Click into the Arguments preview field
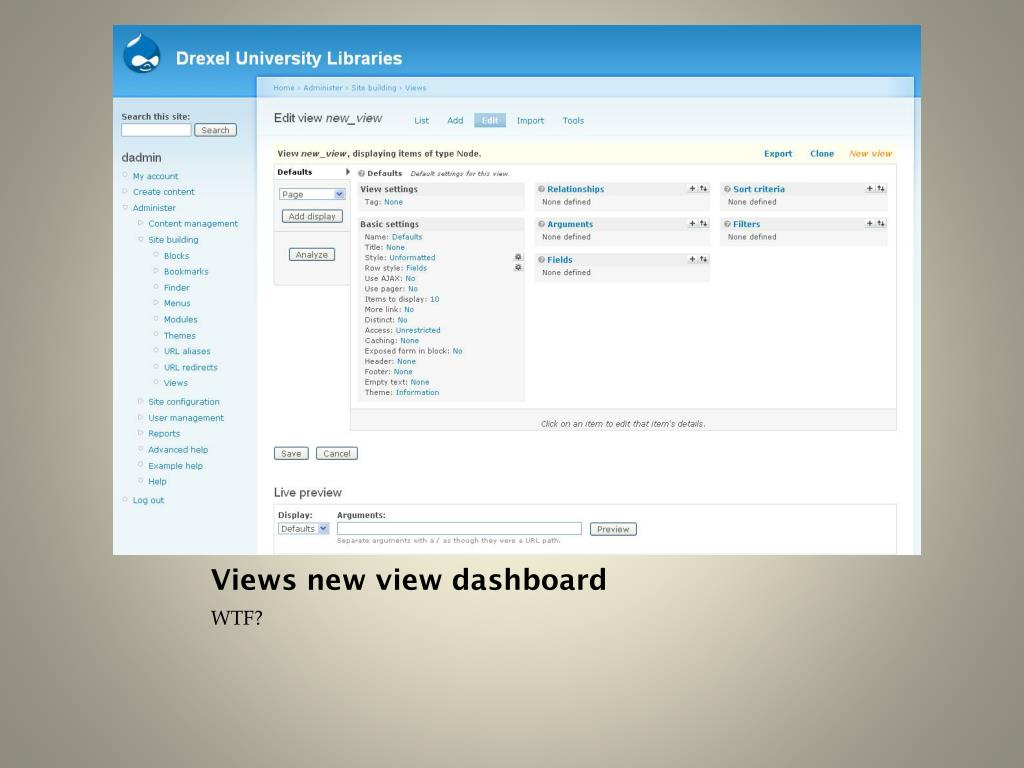This screenshot has height=768, width=1024. point(459,529)
